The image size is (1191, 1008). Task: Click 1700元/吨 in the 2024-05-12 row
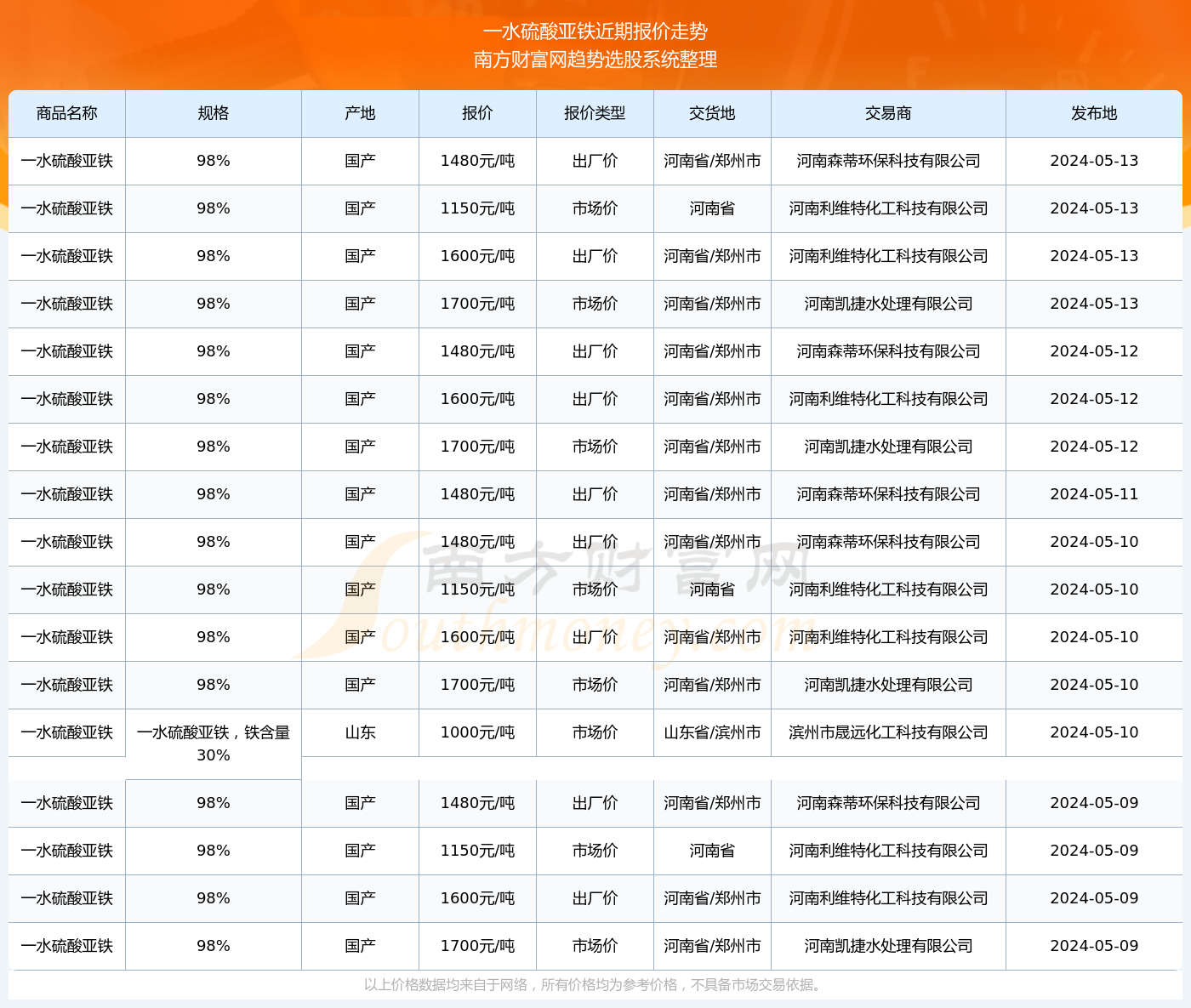coord(477,447)
